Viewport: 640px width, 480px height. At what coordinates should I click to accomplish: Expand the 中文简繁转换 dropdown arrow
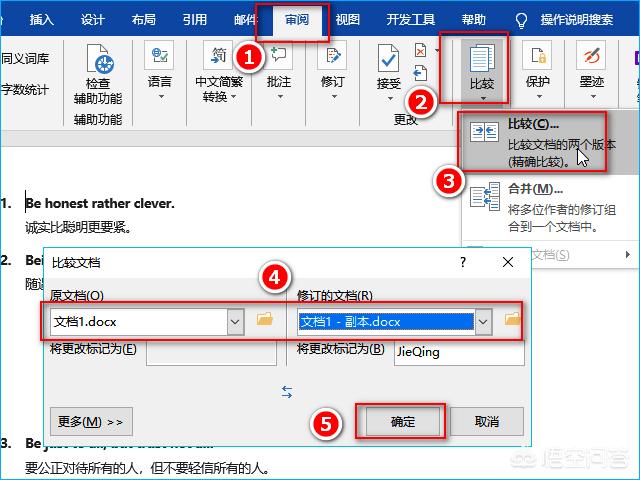tap(233, 97)
